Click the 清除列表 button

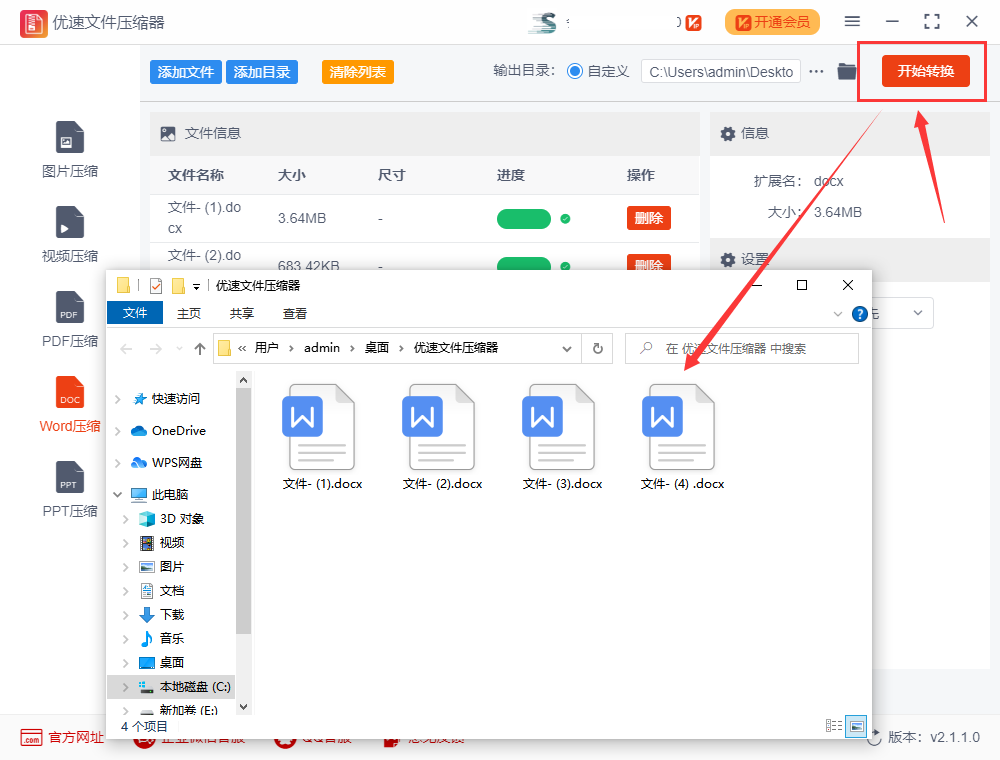[358, 72]
